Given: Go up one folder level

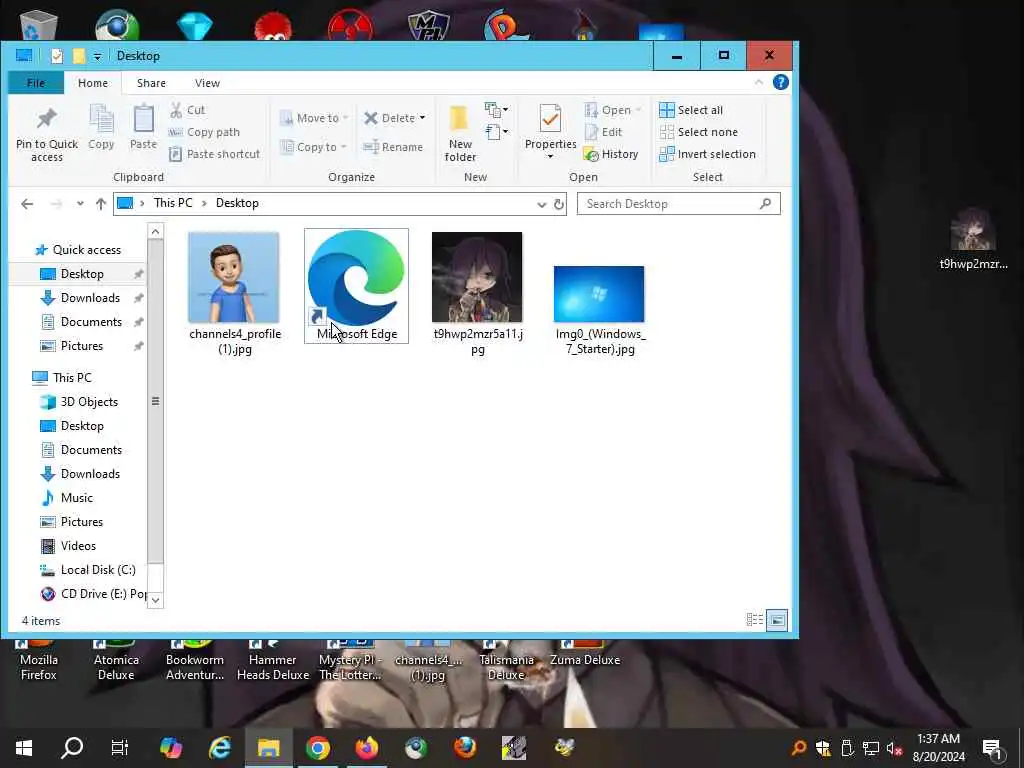Looking at the screenshot, I should pyautogui.click(x=101, y=204).
